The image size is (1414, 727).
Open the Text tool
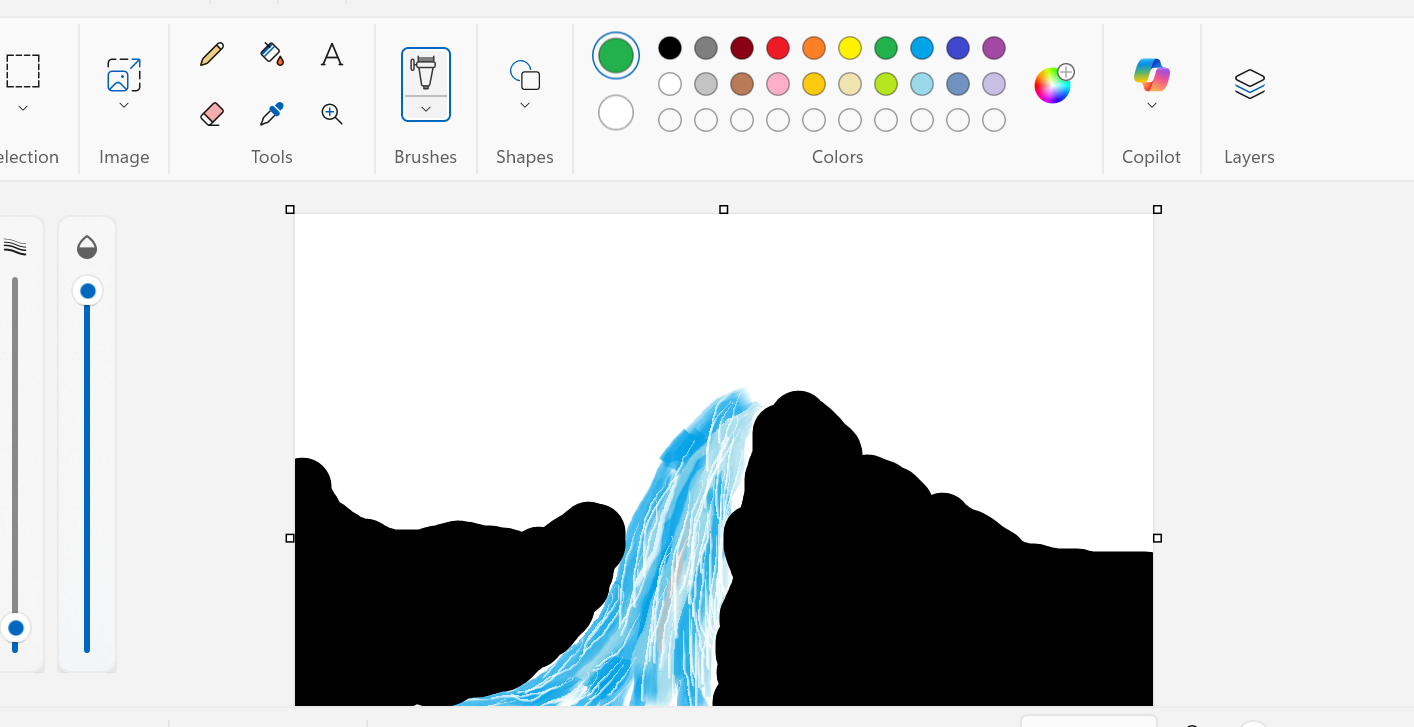(331, 53)
